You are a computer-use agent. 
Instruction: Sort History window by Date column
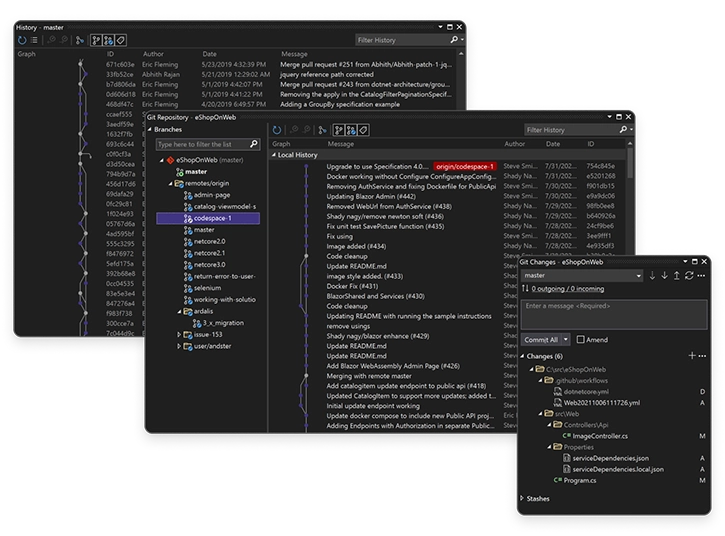(209, 54)
